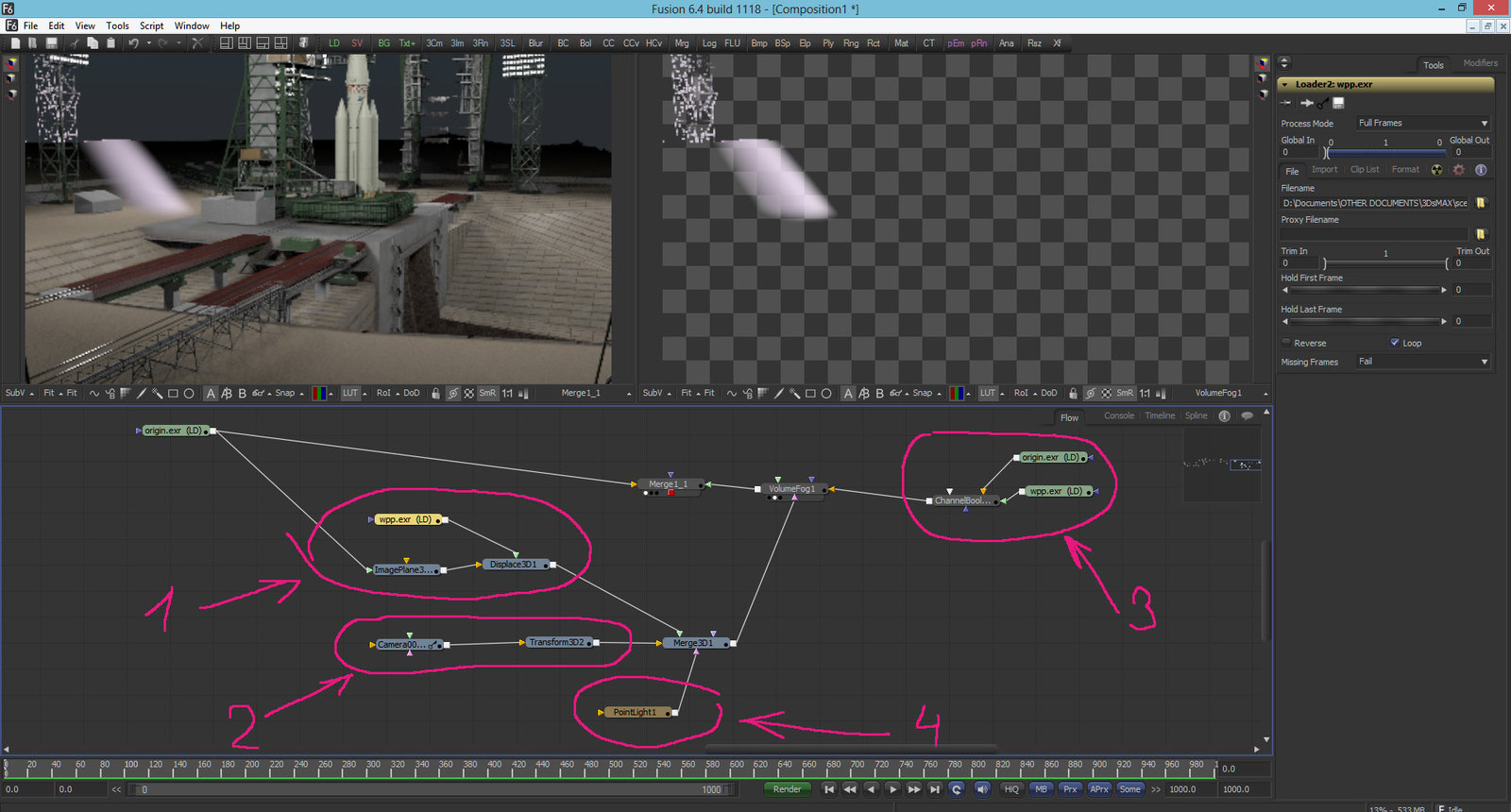Add a Blur tool from toolbar

click(535, 43)
